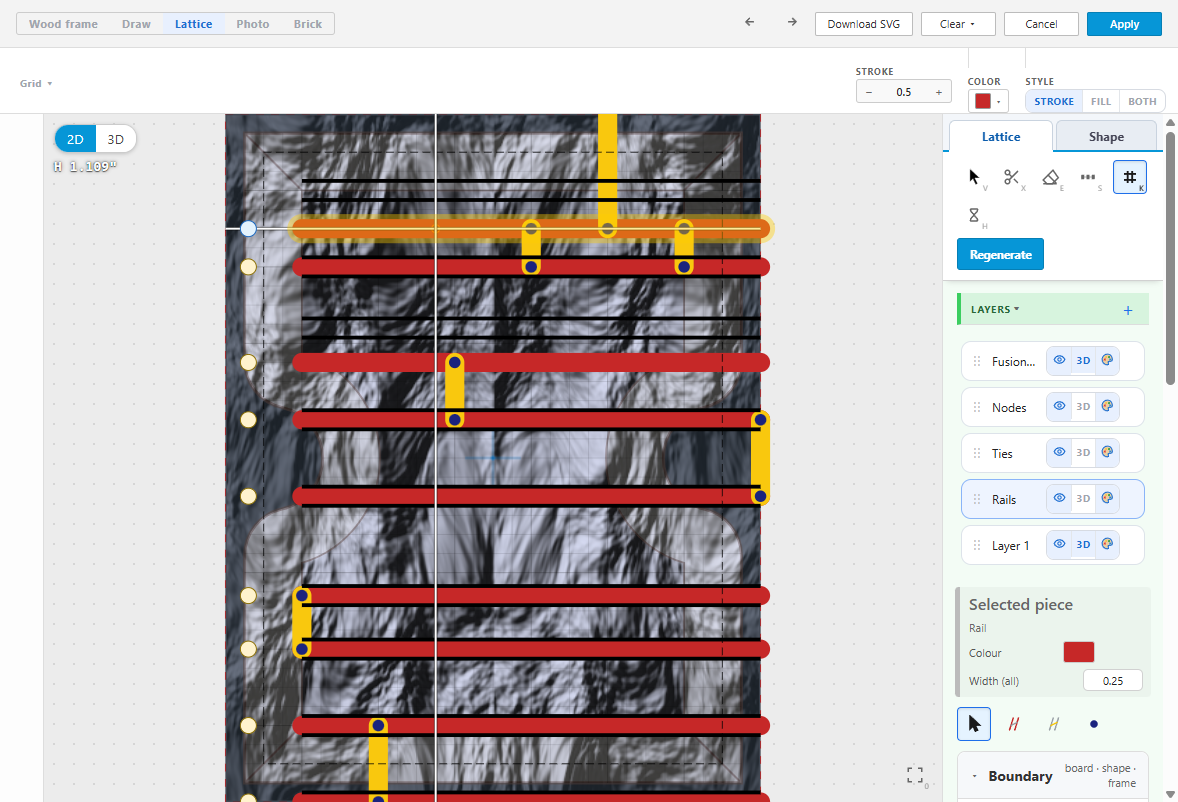Select the scissors cut tool

(1012, 177)
